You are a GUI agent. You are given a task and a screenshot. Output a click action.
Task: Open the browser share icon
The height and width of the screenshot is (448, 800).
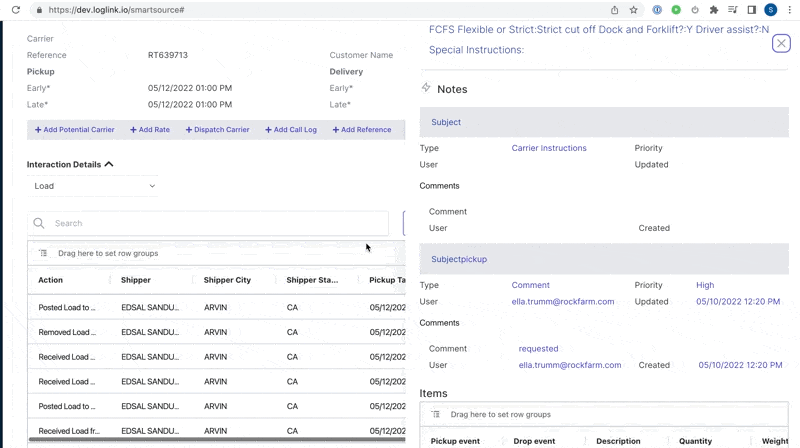614,10
